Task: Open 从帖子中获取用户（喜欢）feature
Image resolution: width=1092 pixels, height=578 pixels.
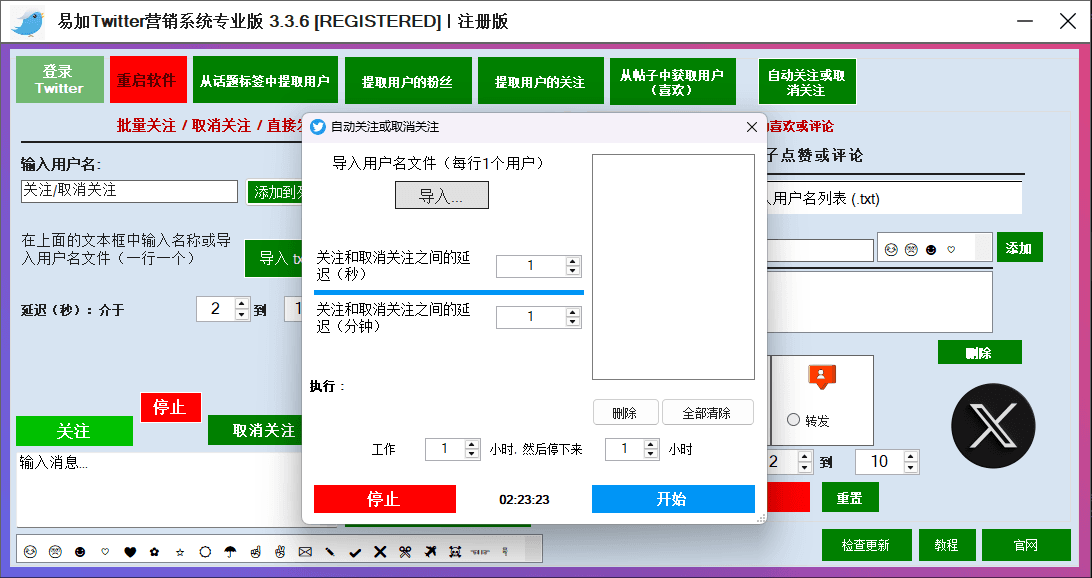Action: 673,81
